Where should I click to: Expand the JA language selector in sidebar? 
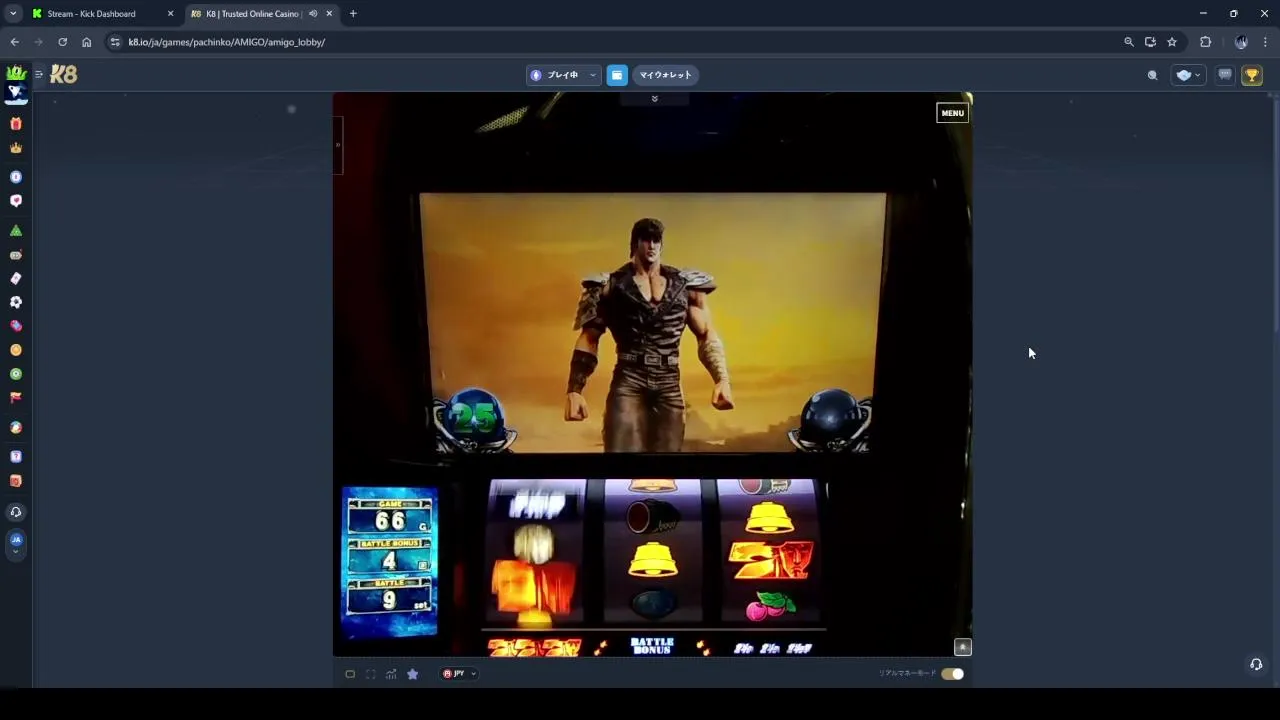[15, 543]
